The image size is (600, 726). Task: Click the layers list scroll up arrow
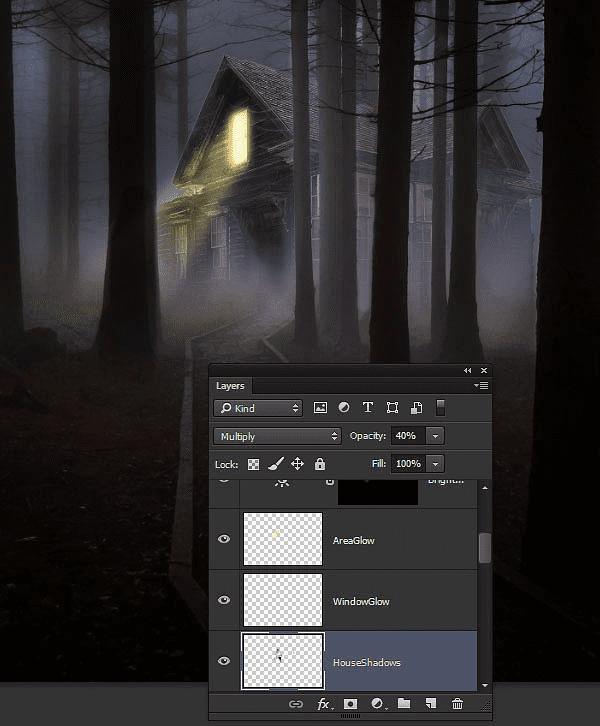485,488
